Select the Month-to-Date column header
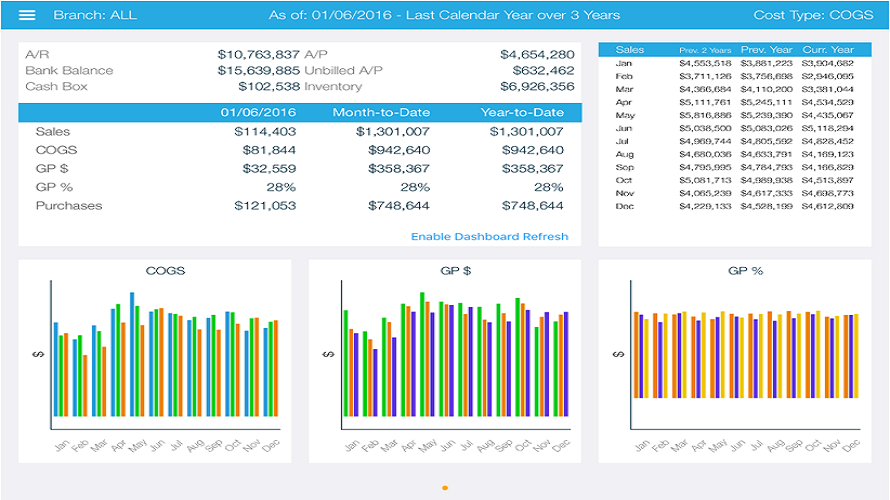The height and width of the screenshot is (500, 890). click(381, 112)
